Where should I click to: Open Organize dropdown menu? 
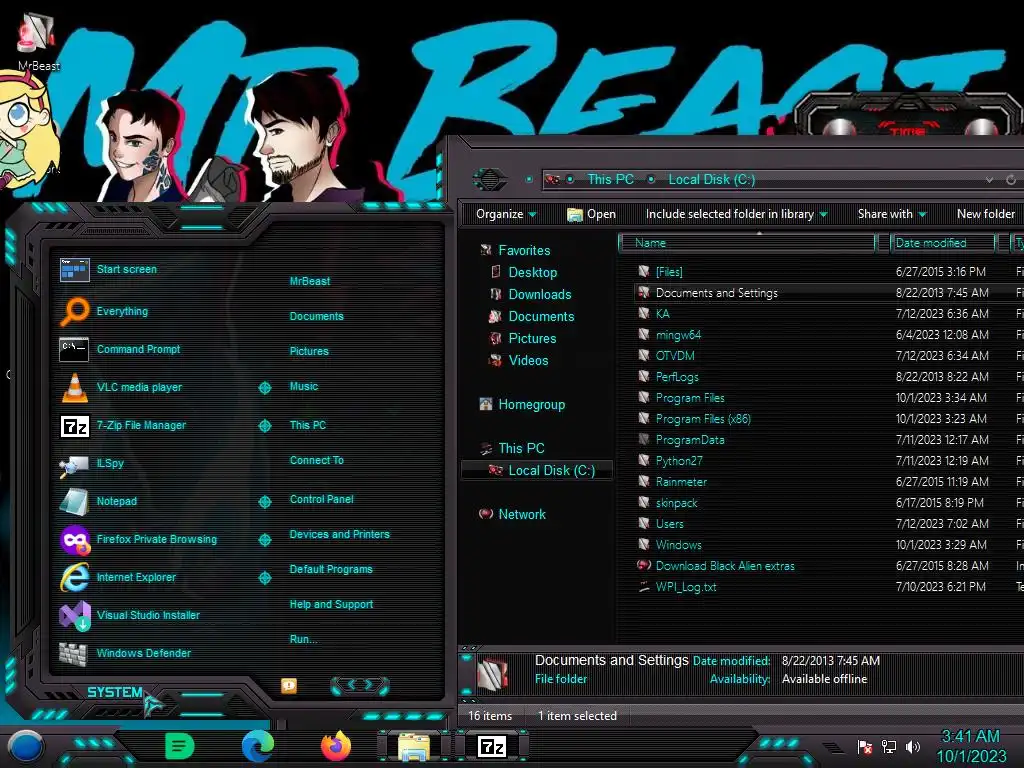pos(506,214)
